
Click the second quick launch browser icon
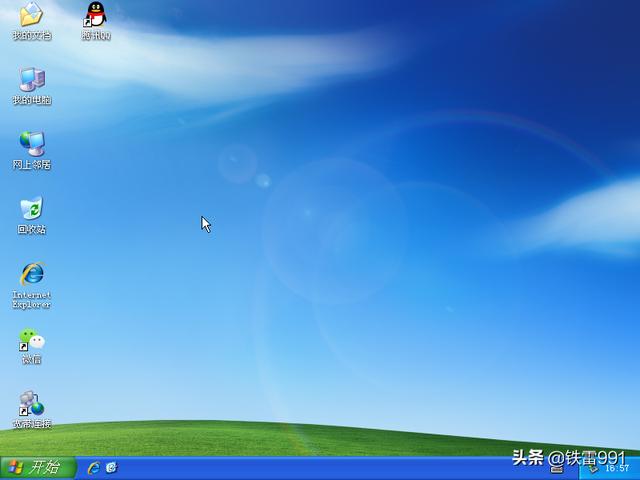[x=111, y=468]
